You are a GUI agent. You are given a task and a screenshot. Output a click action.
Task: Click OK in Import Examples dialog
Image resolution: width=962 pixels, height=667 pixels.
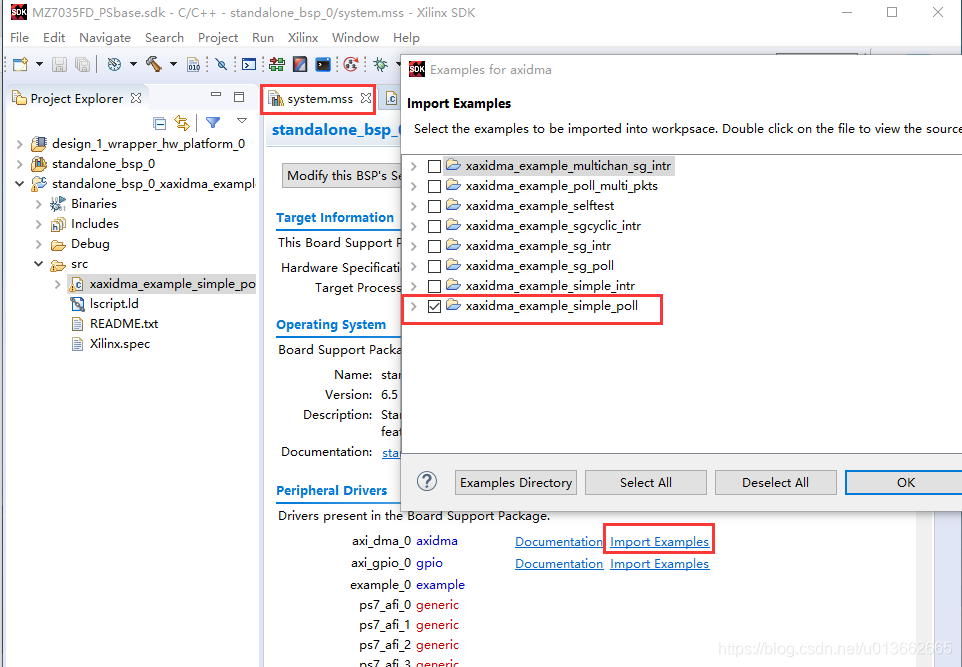(x=905, y=483)
